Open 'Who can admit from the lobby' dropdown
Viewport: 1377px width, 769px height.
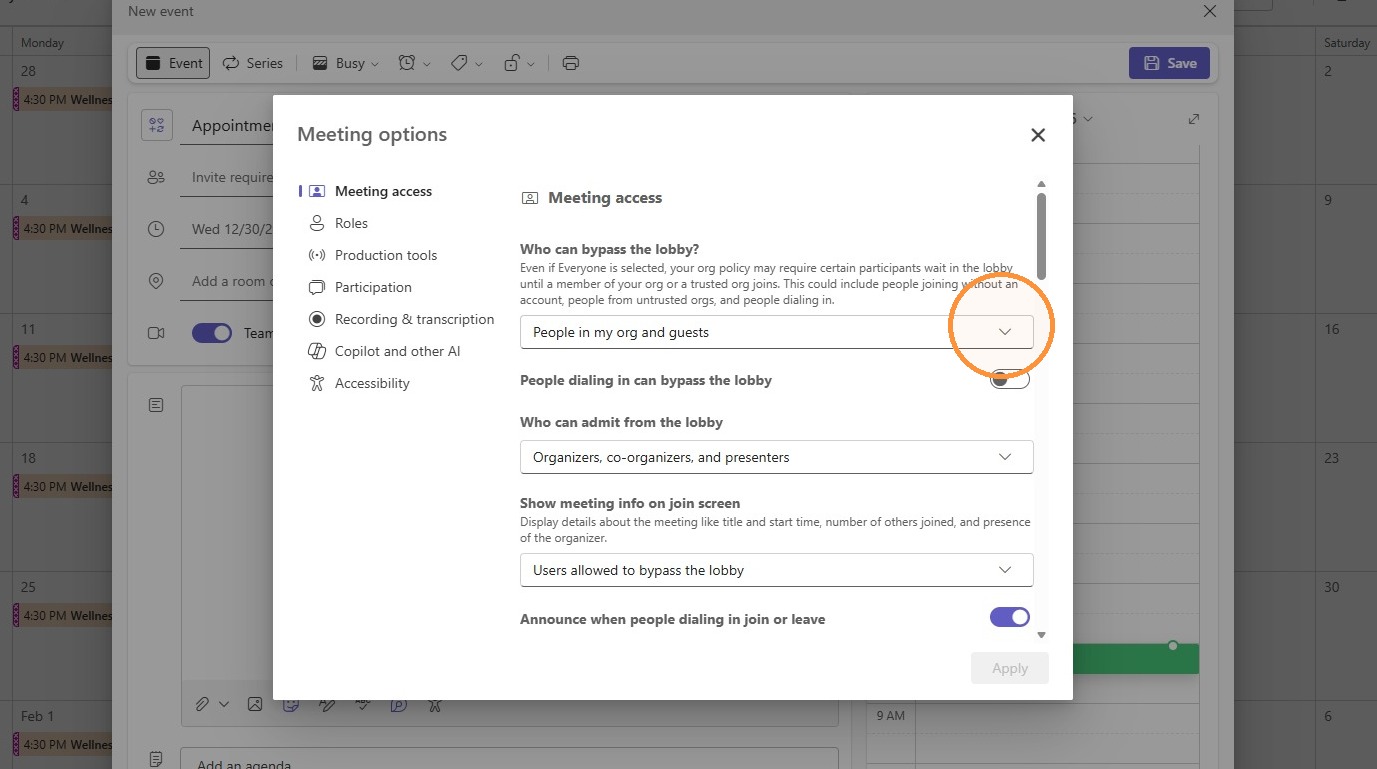click(x=776, y=457)
